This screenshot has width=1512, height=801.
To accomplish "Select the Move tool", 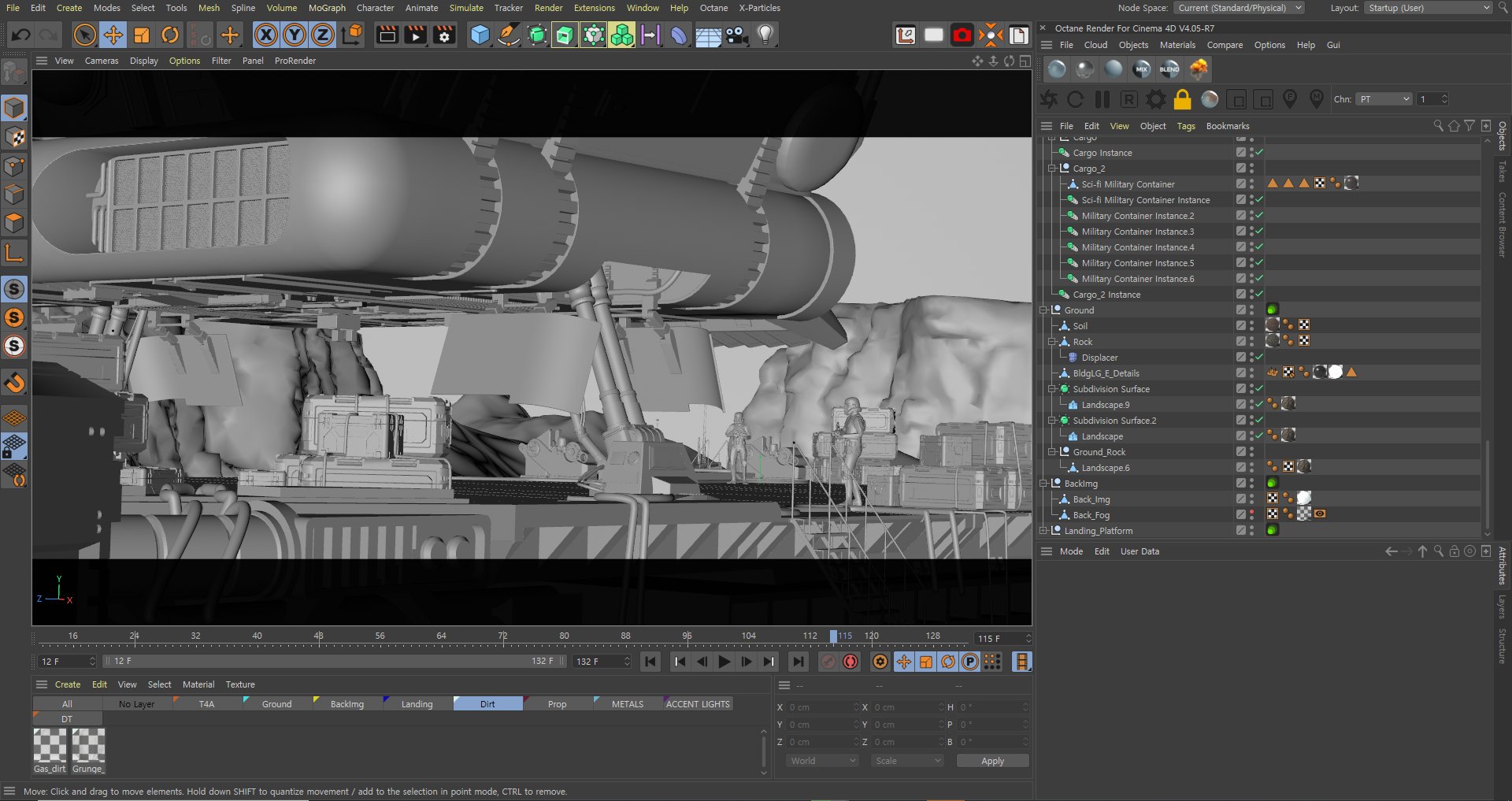I will click(x=113, y=35).
